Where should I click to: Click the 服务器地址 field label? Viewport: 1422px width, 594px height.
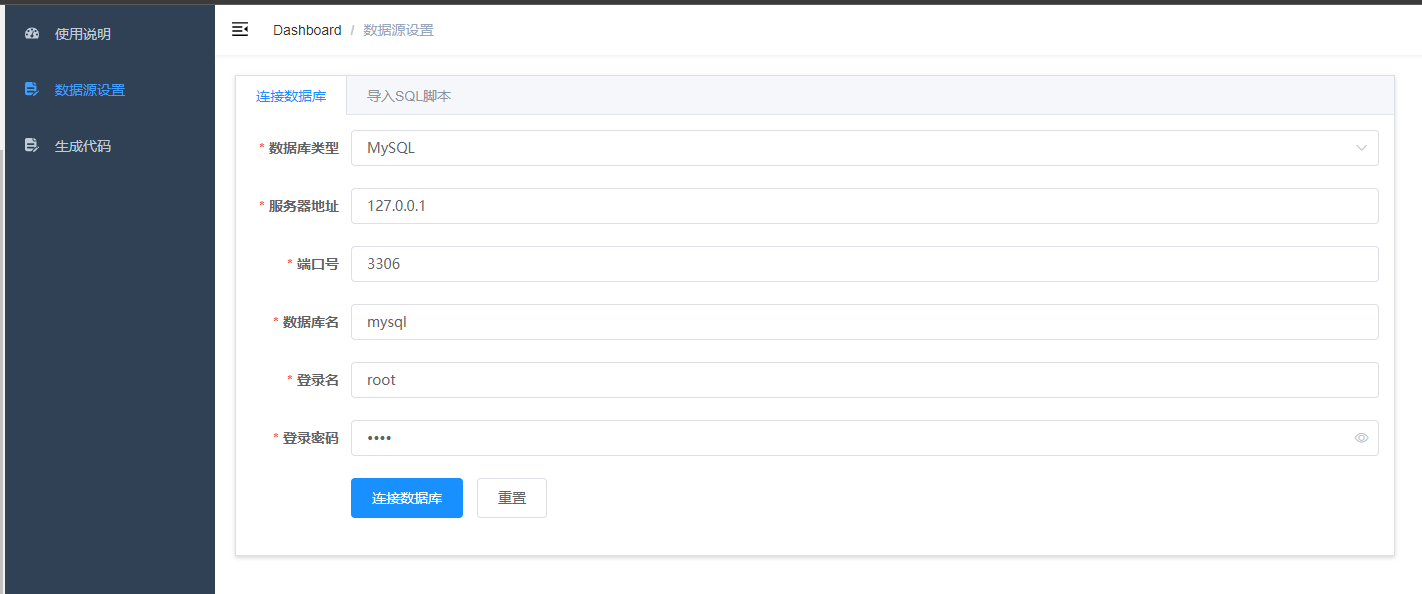click(x=304, y=206)
